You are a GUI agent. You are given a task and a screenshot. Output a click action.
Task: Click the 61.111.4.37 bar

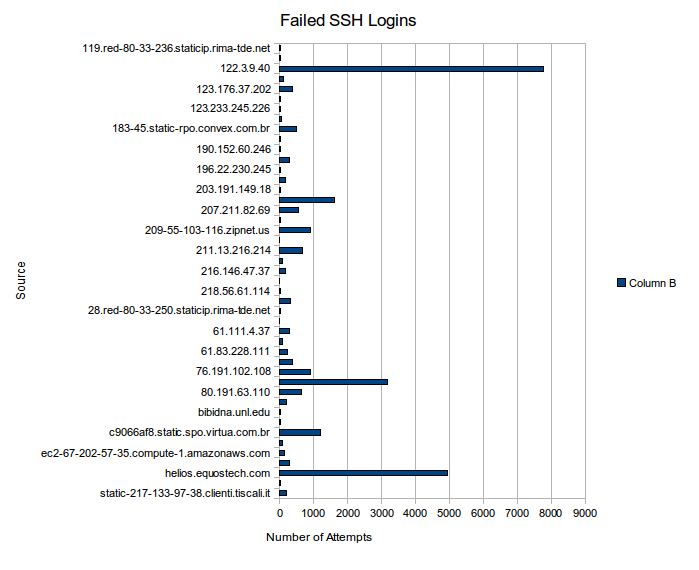[284, 331]
